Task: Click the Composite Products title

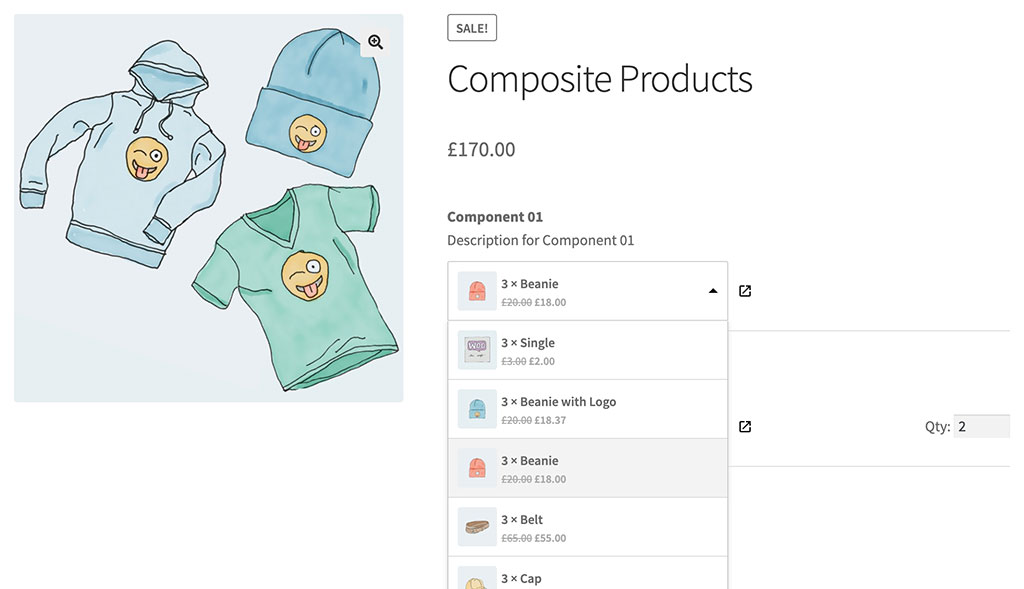Action: point(599,79)
